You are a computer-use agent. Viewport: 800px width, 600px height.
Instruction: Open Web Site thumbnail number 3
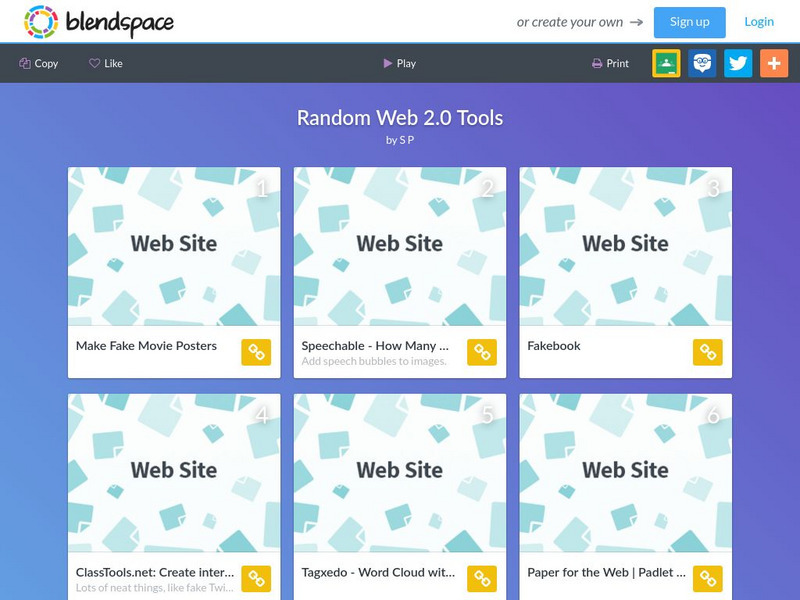(626, 246)
